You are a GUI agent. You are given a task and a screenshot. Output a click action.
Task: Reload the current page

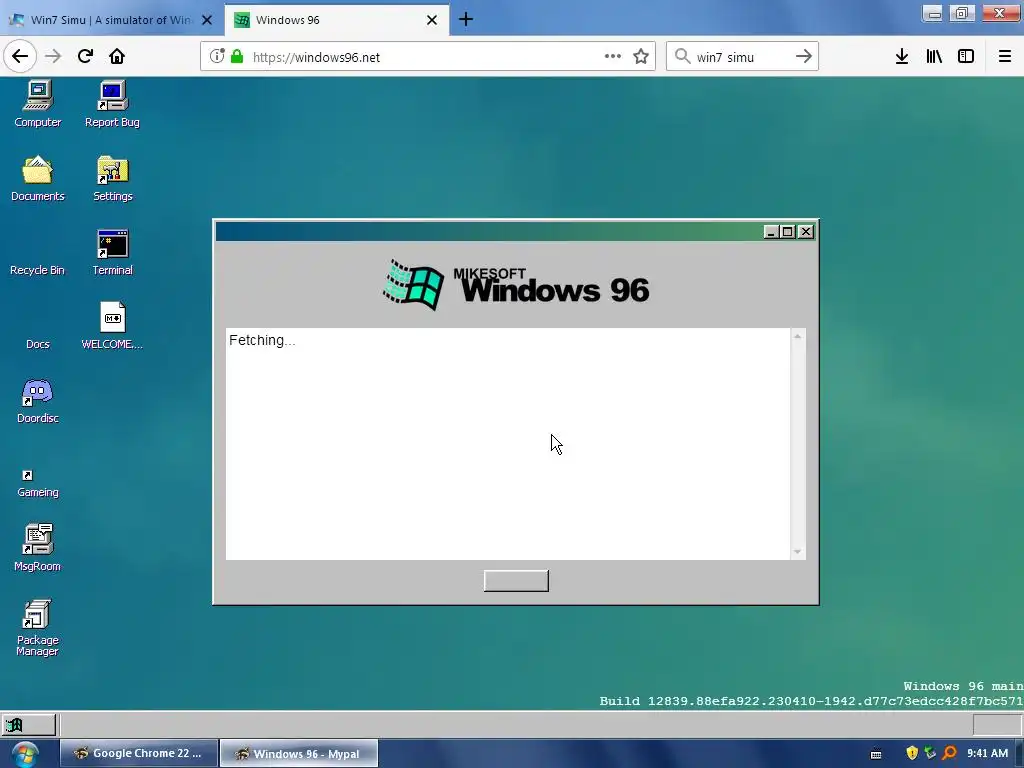85,56
